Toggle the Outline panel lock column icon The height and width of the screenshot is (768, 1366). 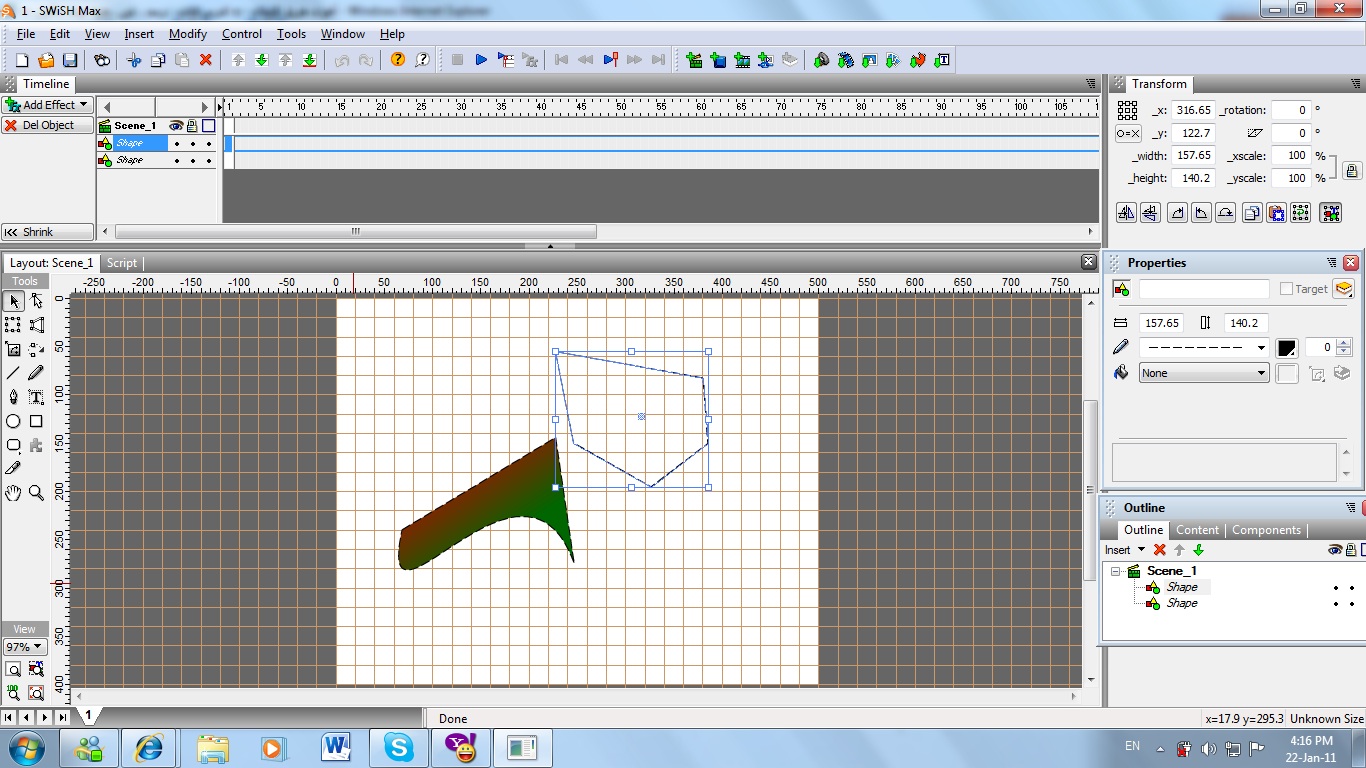[x=1350, y=550]
